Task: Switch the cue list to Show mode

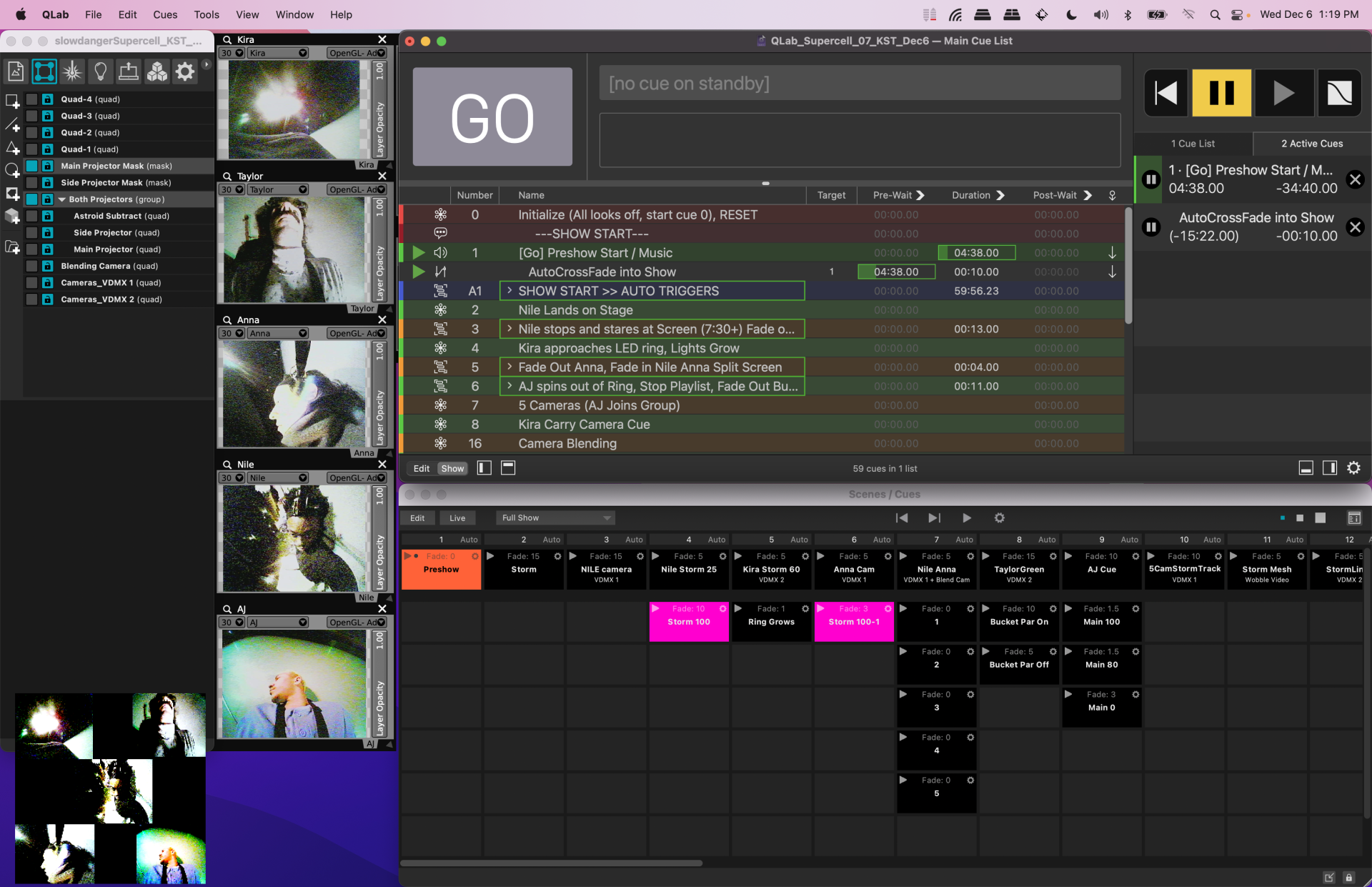Action: coord(452,467)
